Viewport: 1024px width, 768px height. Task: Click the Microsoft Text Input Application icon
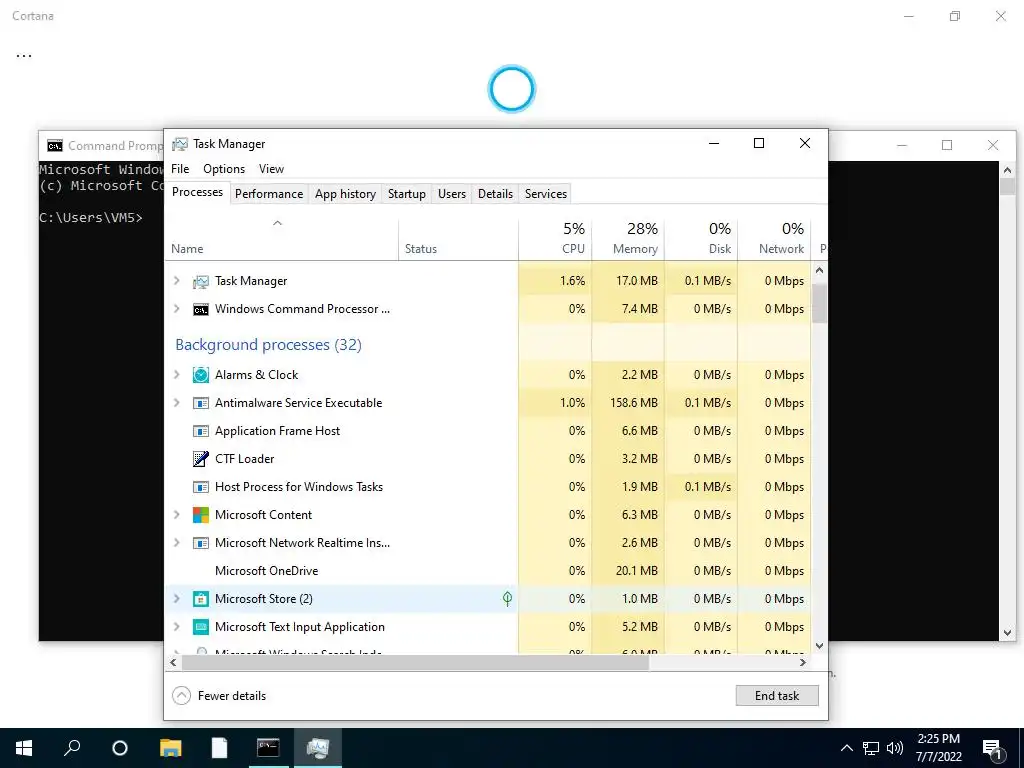(200, 627)
